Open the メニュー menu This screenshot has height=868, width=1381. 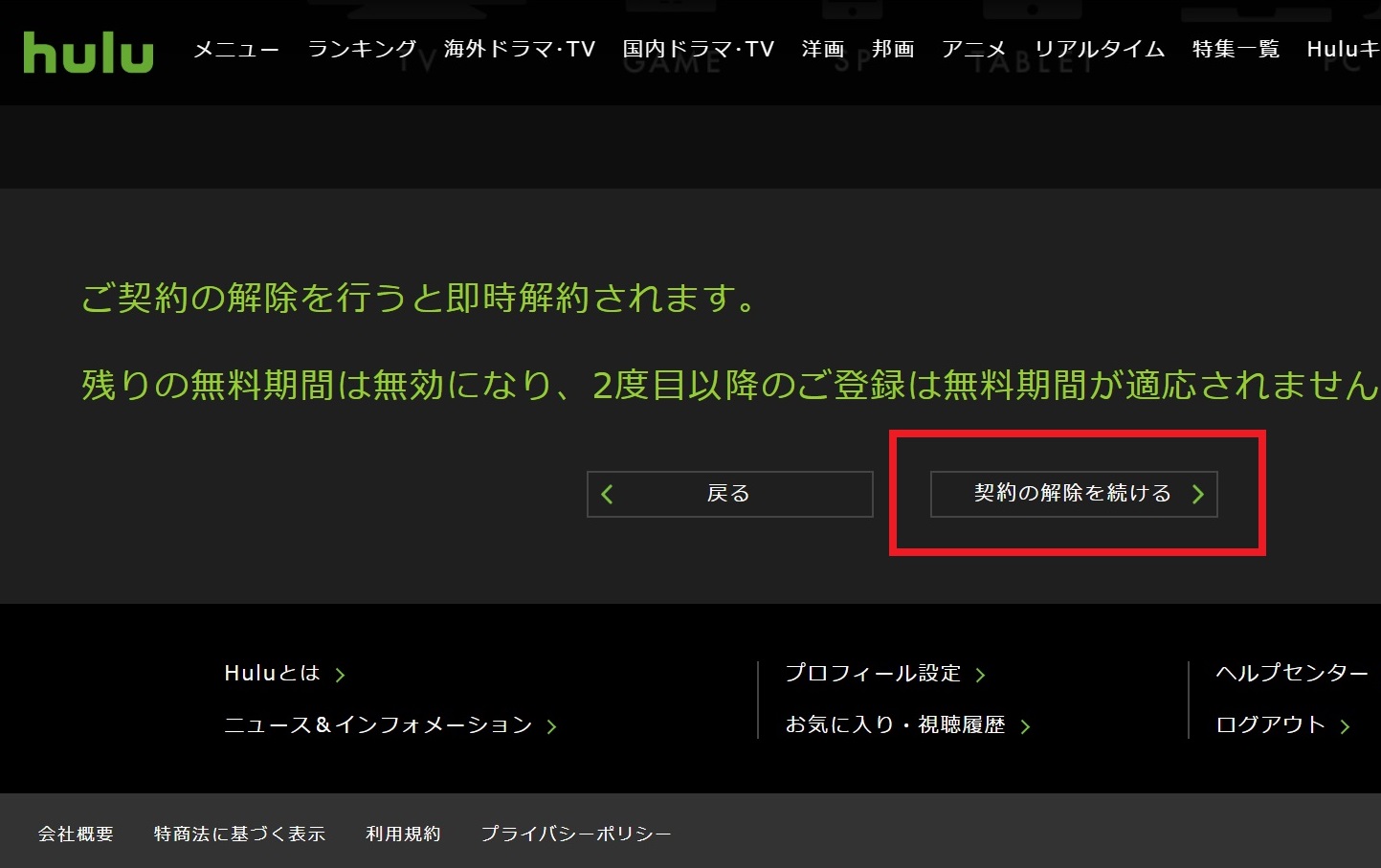(x=235, y=50)
